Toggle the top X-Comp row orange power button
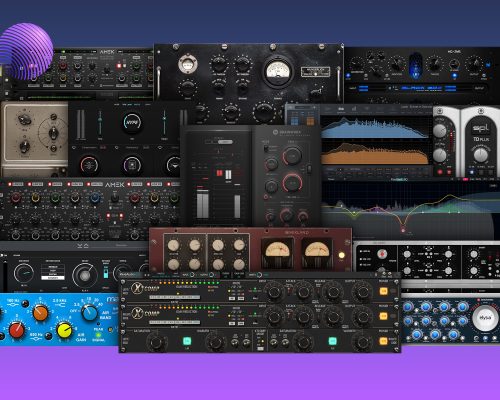 pyautogui.click(x=383, y=291)
